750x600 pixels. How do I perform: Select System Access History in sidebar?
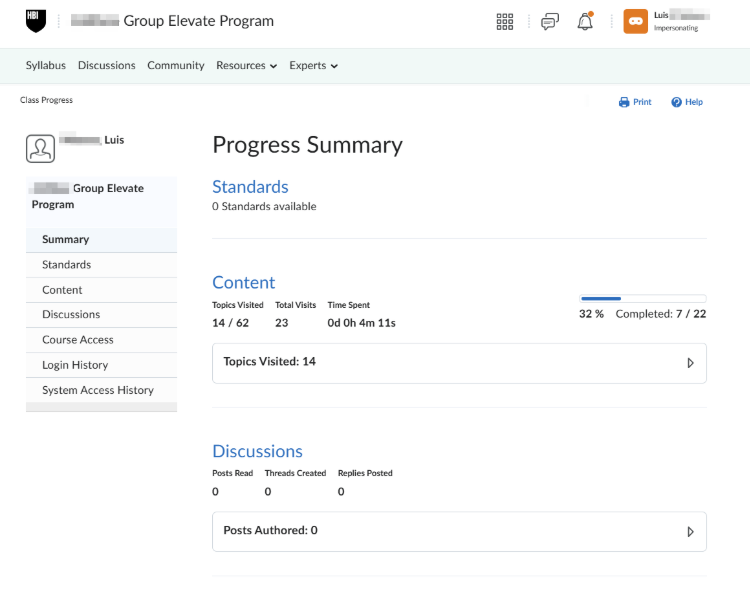point(101,390)
